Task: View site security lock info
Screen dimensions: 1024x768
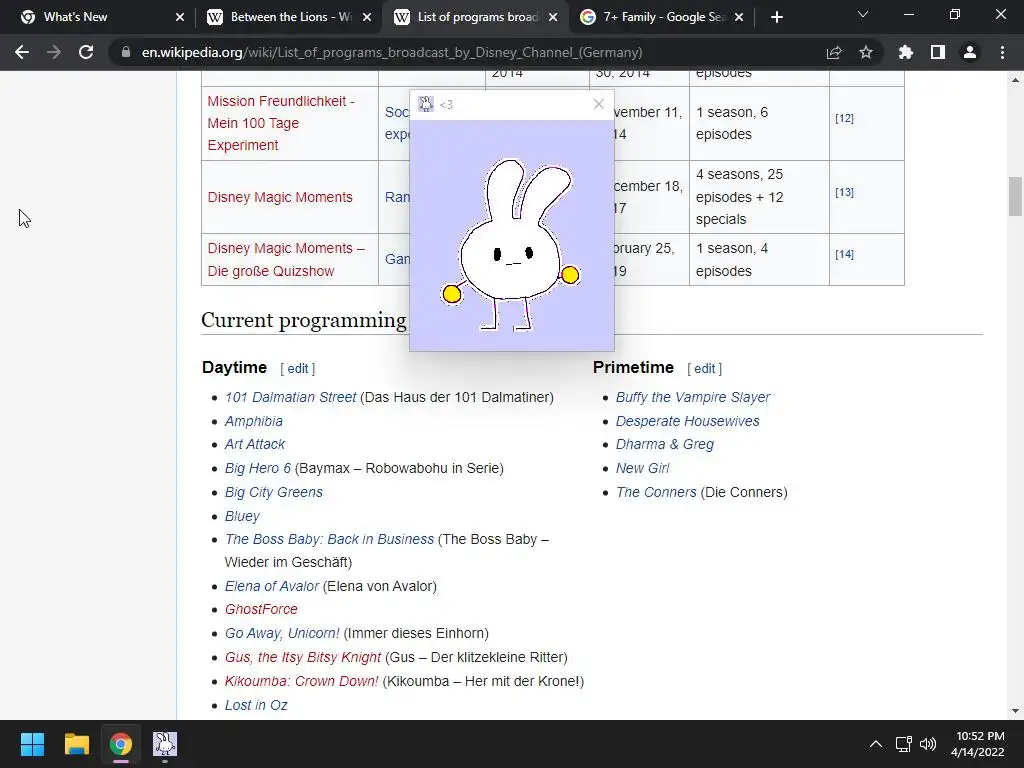Action: [126, 52]
